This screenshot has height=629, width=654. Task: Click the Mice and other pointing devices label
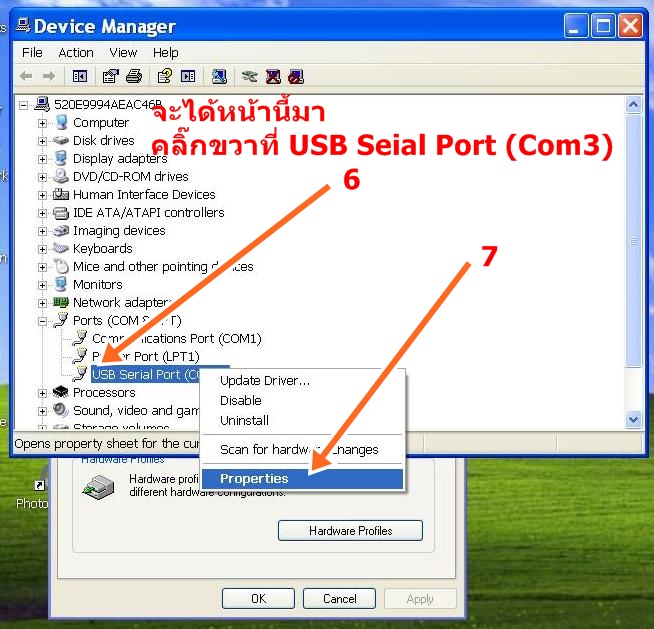pos(163,267)
